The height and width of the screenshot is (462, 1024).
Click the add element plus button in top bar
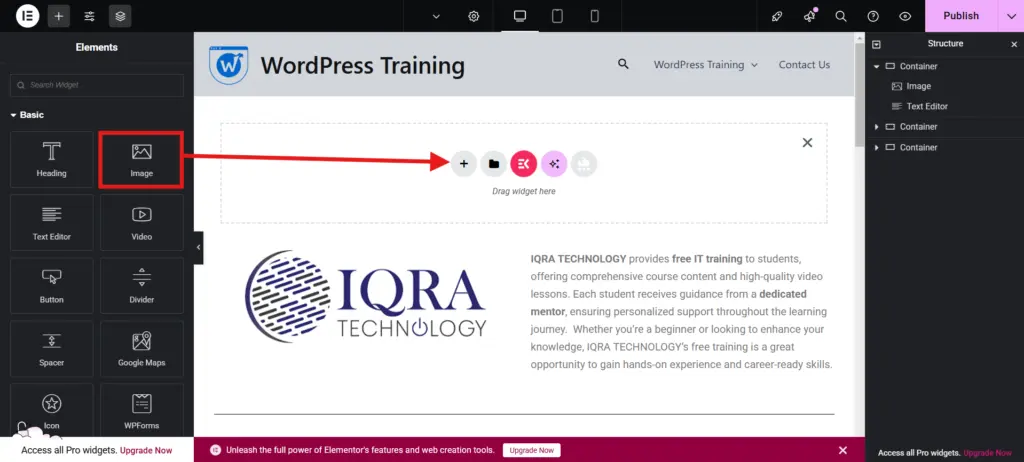click(x=59, y=16)
